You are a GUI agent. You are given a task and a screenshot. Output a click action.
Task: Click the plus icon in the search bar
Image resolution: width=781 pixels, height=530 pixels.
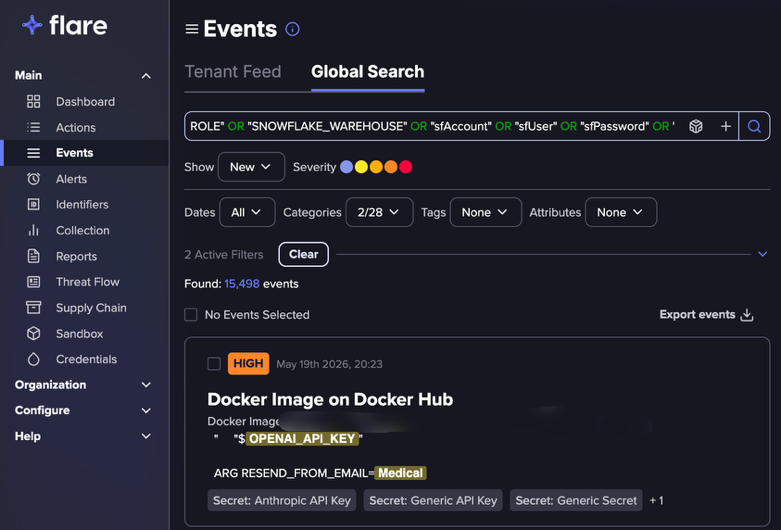pyautogui.click(x=726, y=126)
